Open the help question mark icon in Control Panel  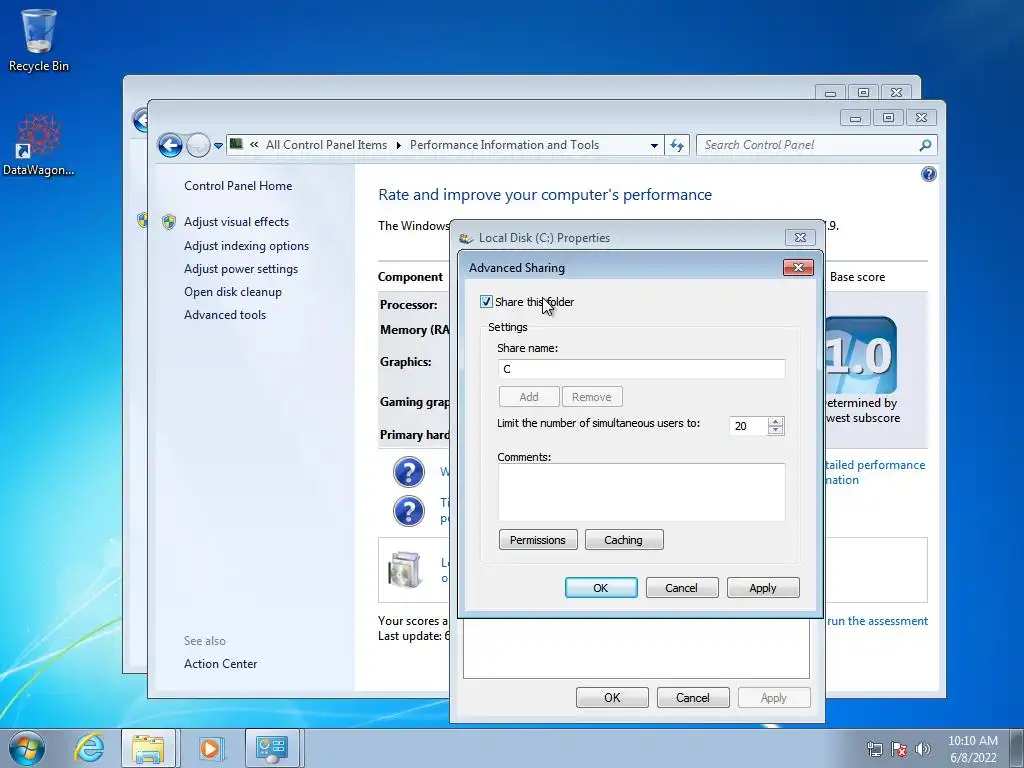(x=928, y=174)
